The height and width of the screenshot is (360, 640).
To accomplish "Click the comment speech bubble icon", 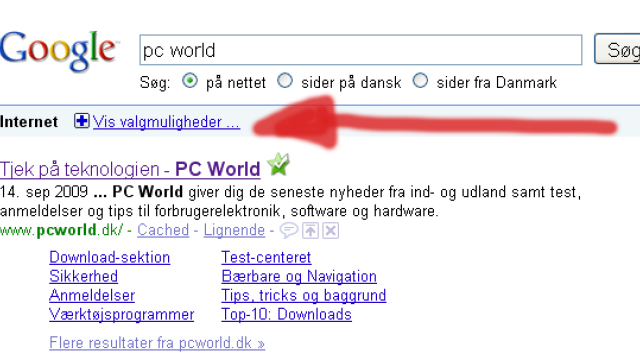I will 289,231.
